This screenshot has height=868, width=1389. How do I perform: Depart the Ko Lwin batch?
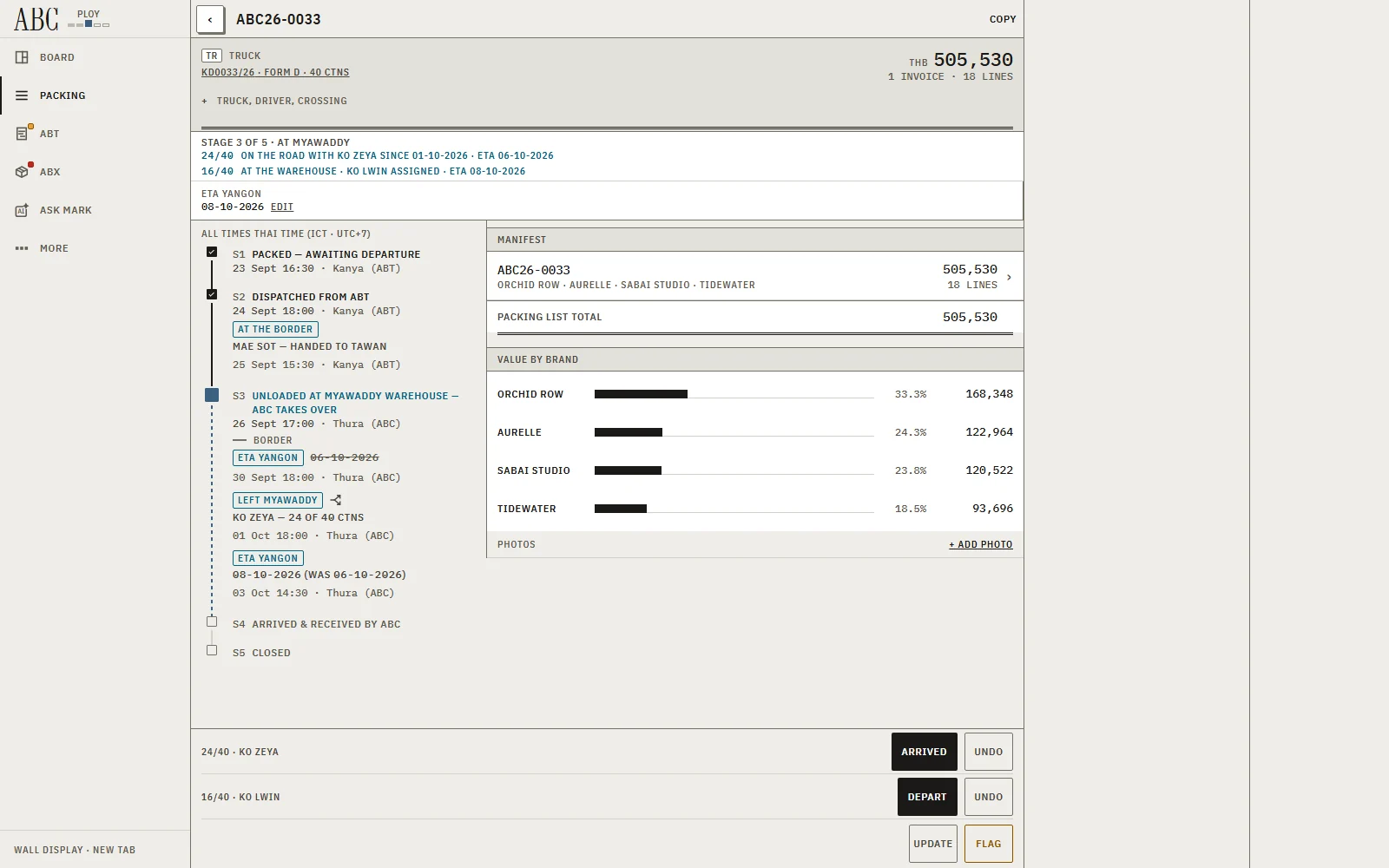(x=927, y=797)
